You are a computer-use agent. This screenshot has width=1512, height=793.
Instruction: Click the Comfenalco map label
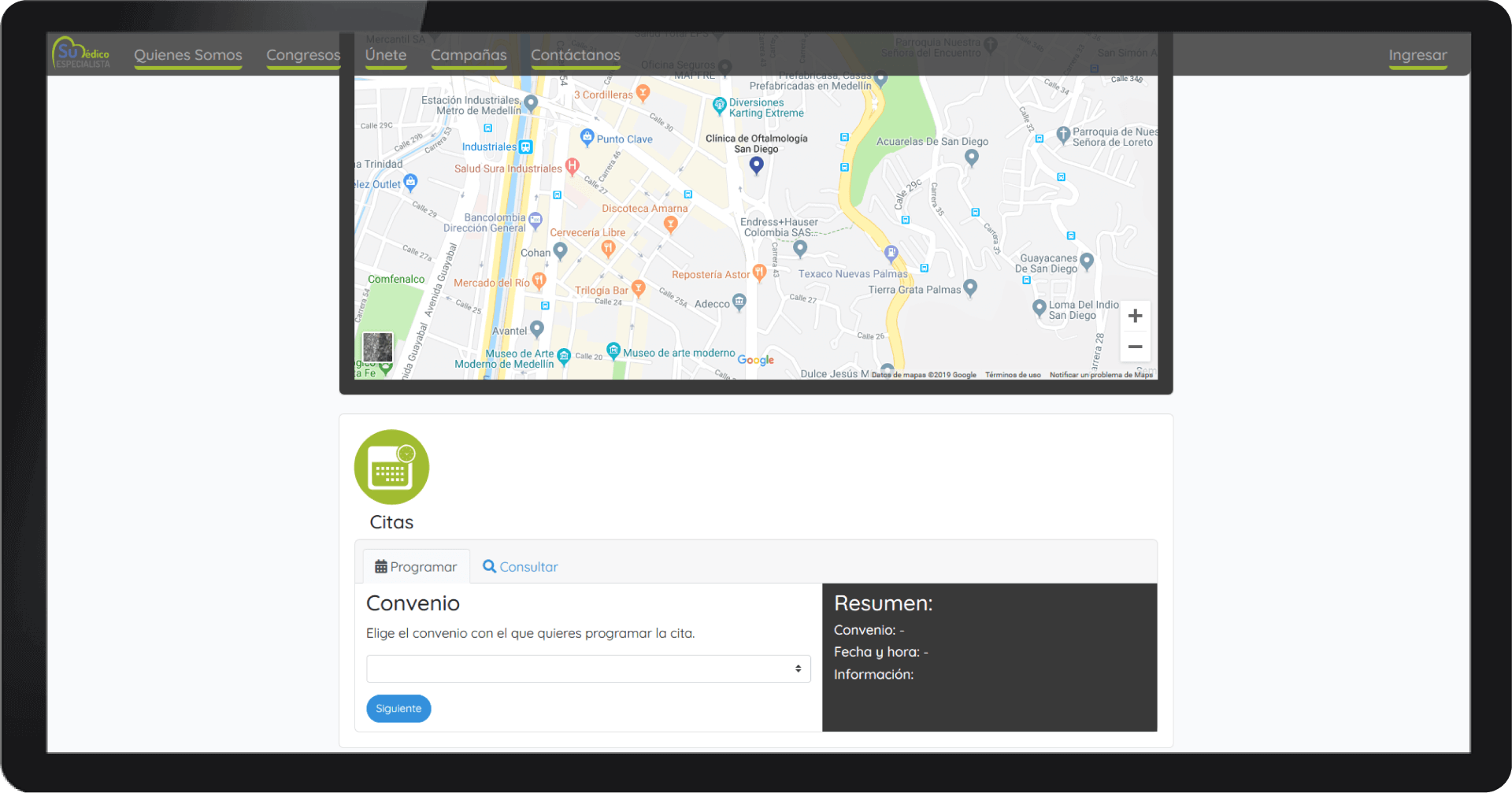[396, 280]
